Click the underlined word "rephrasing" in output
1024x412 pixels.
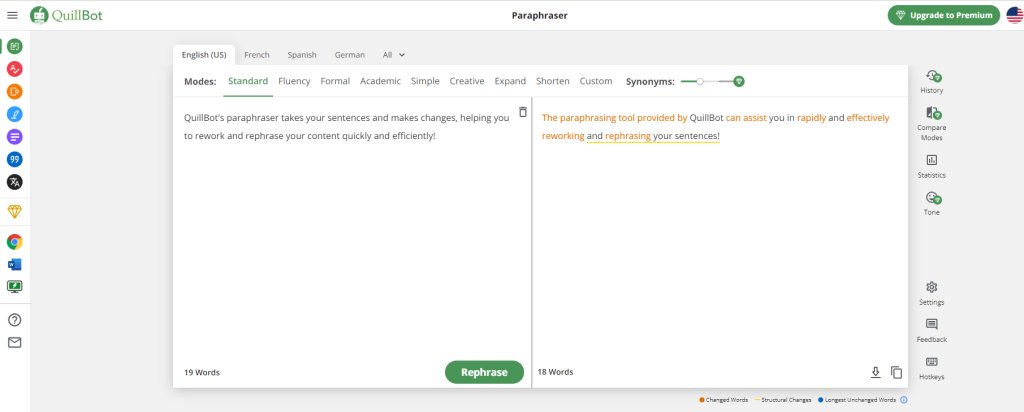(628, 136)
